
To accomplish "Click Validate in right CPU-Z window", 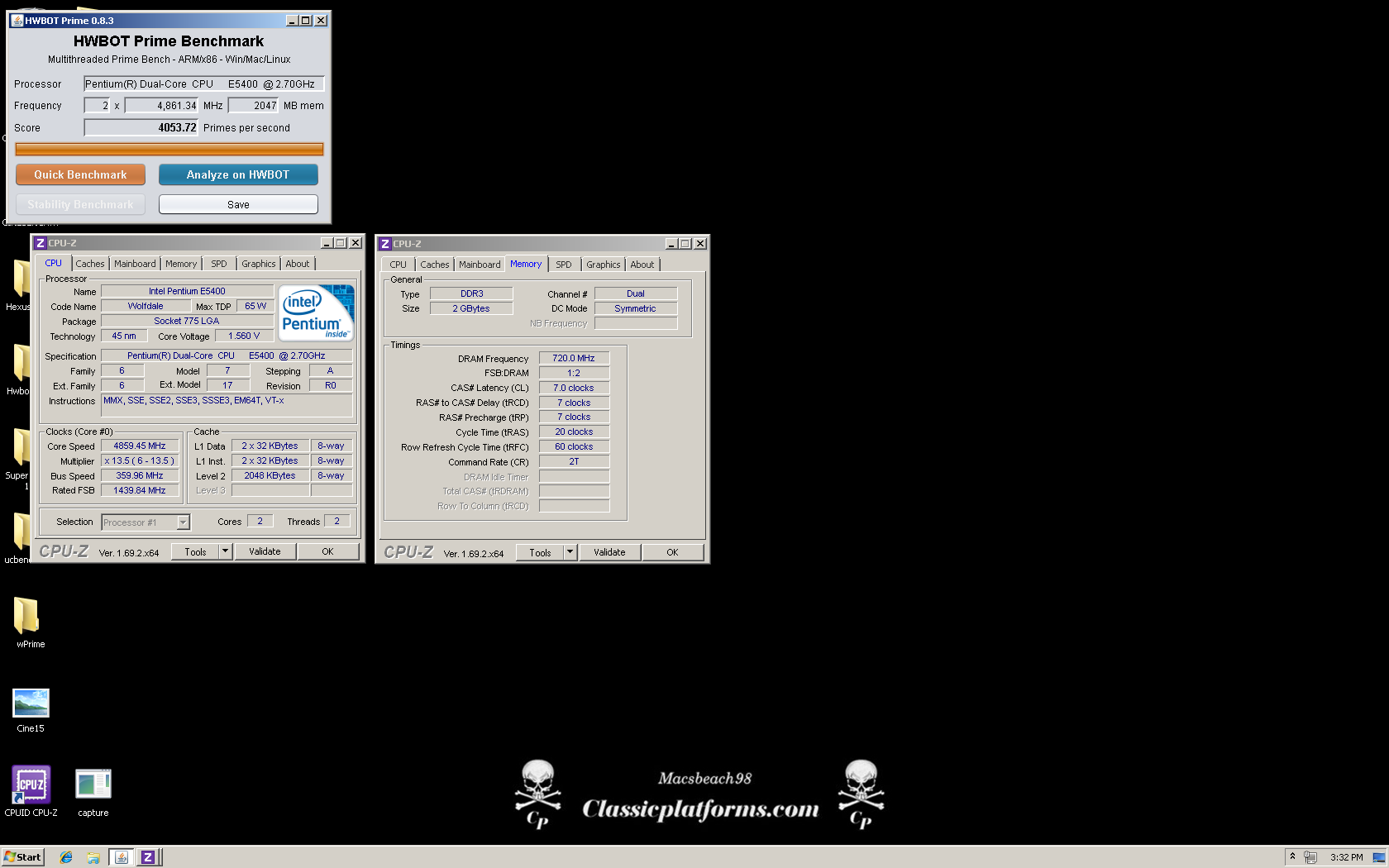I will 609,552.
